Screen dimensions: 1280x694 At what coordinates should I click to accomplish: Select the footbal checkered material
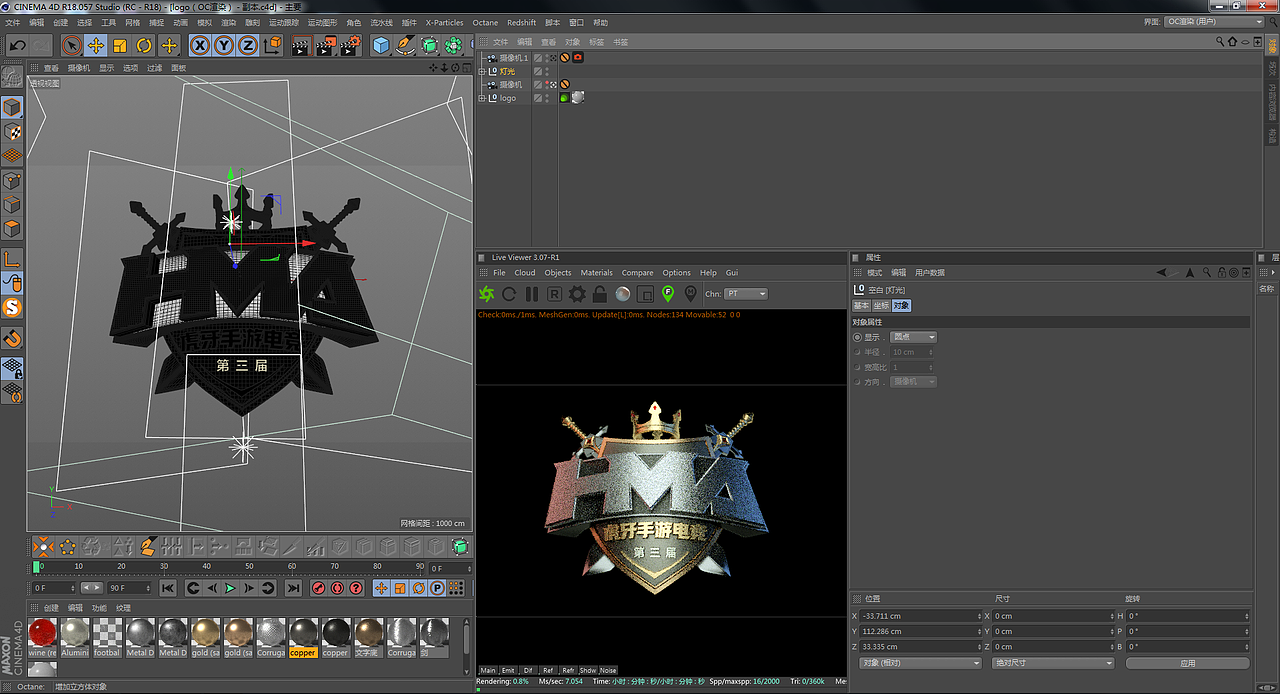(x=107, y=637)
